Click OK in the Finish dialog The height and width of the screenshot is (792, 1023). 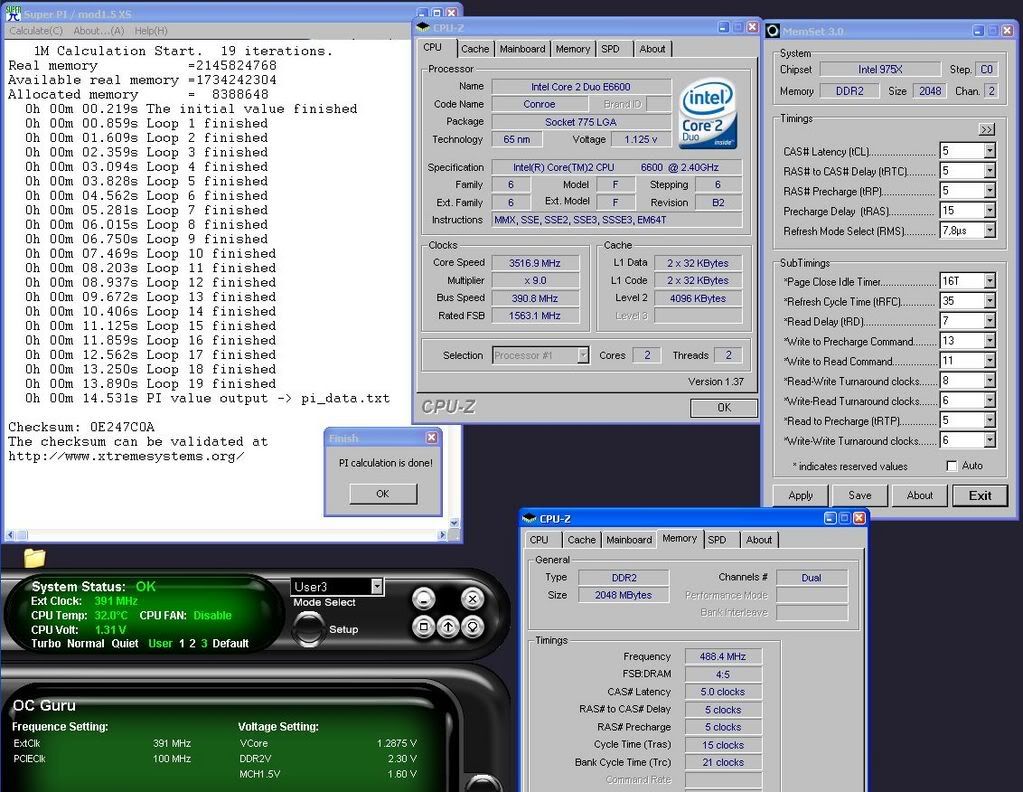coord(383,494)
